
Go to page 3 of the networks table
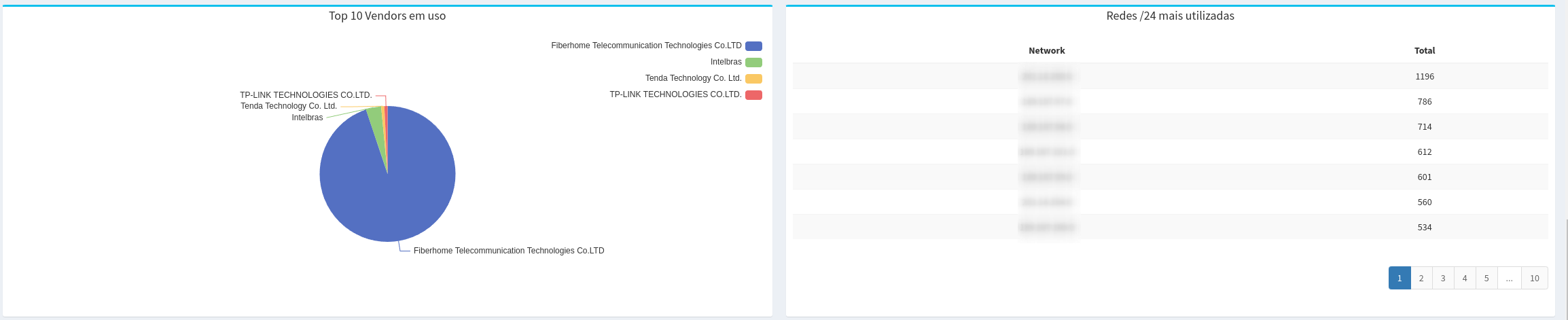(1443, 278)
